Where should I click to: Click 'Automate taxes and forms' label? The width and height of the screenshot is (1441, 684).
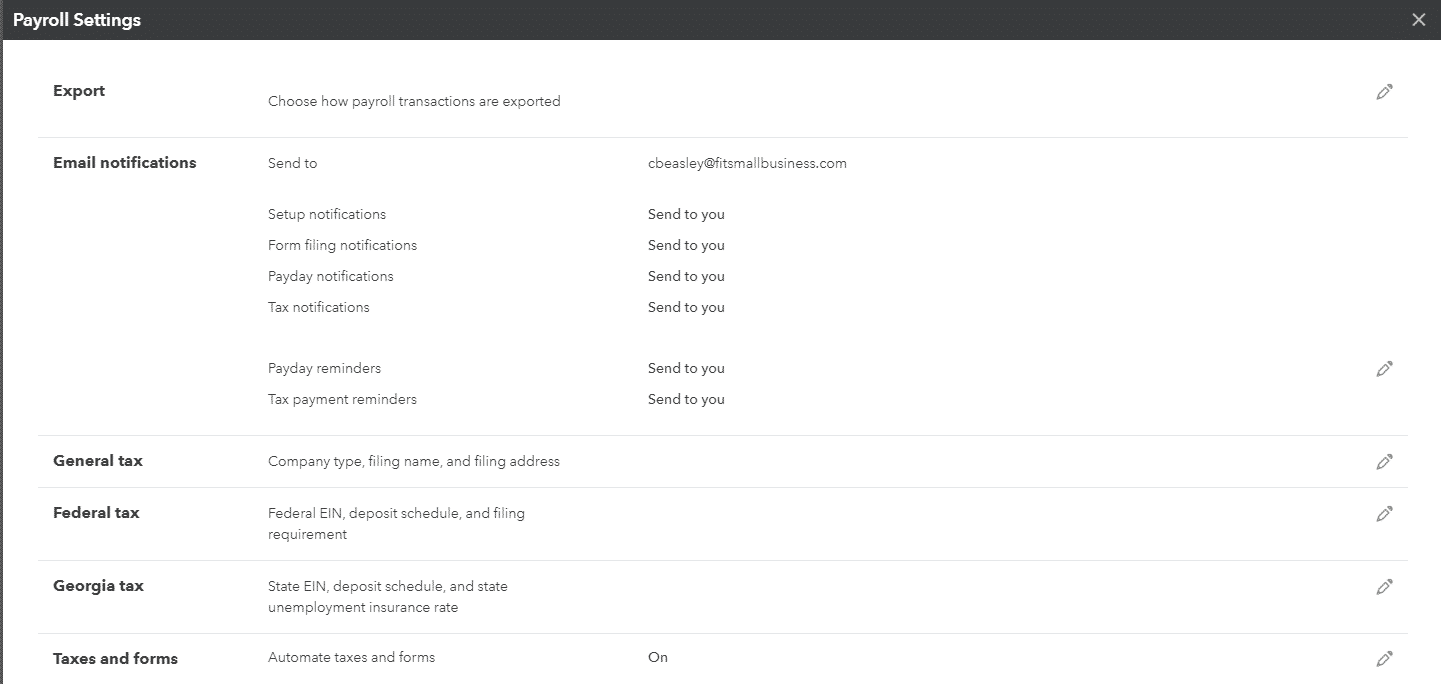click(351, 657)
